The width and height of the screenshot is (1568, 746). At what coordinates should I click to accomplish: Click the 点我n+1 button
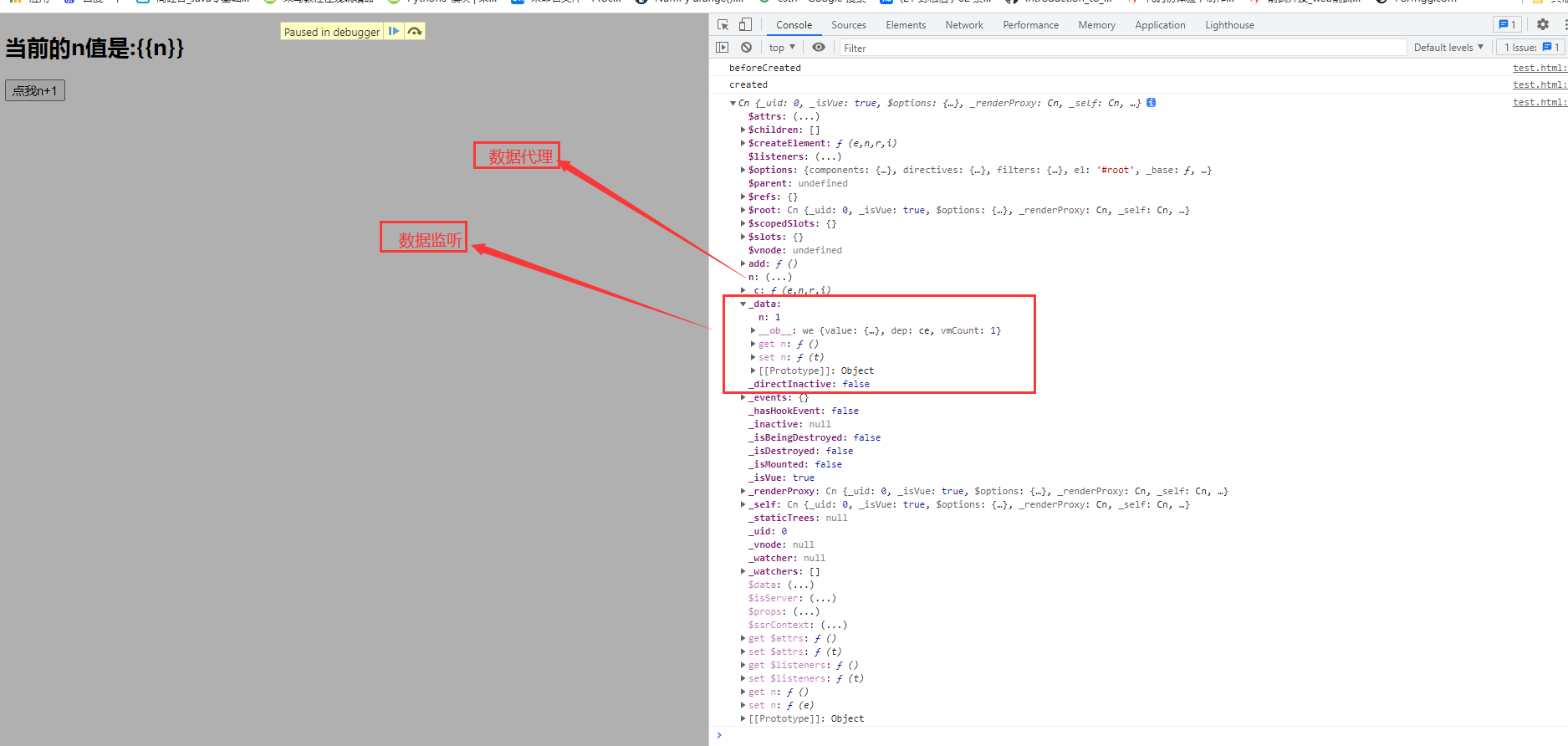tap(35, 90)
